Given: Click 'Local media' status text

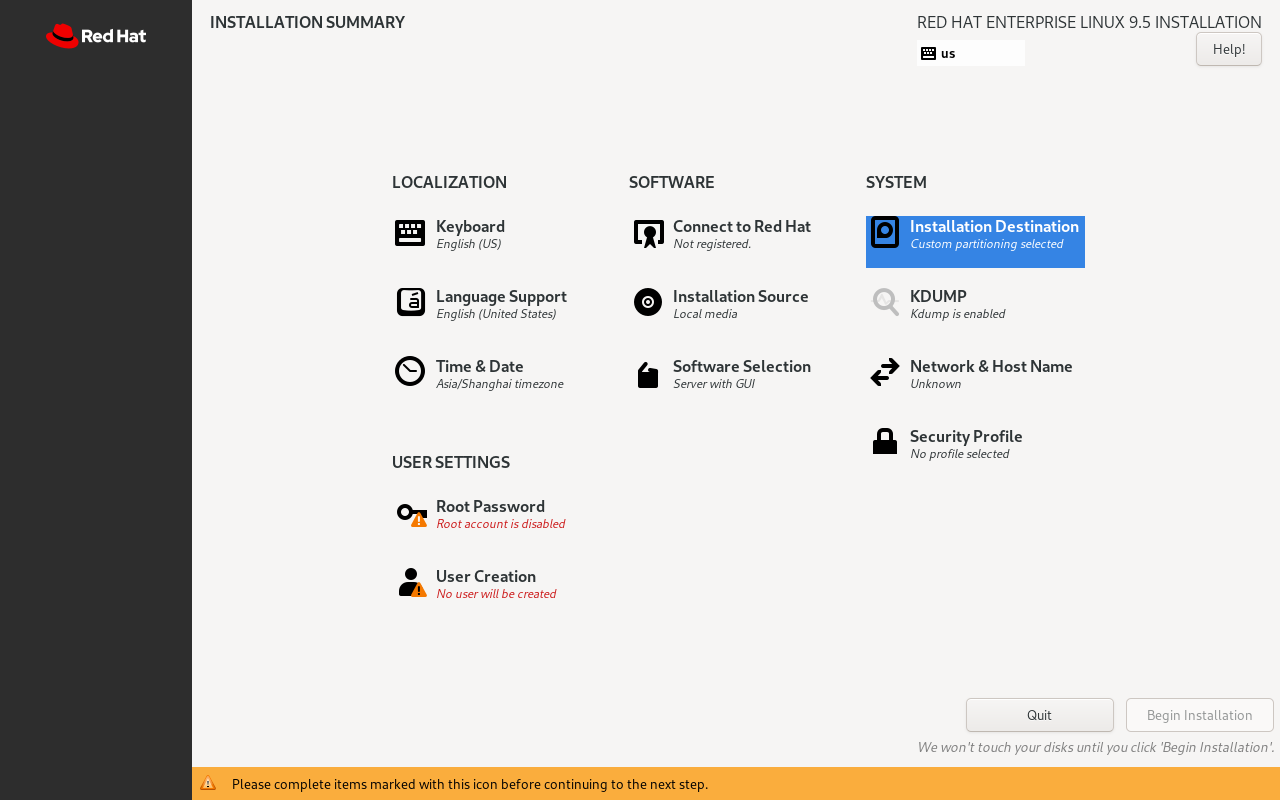Looking at the screenshot, I should click(x=705, y=314).
